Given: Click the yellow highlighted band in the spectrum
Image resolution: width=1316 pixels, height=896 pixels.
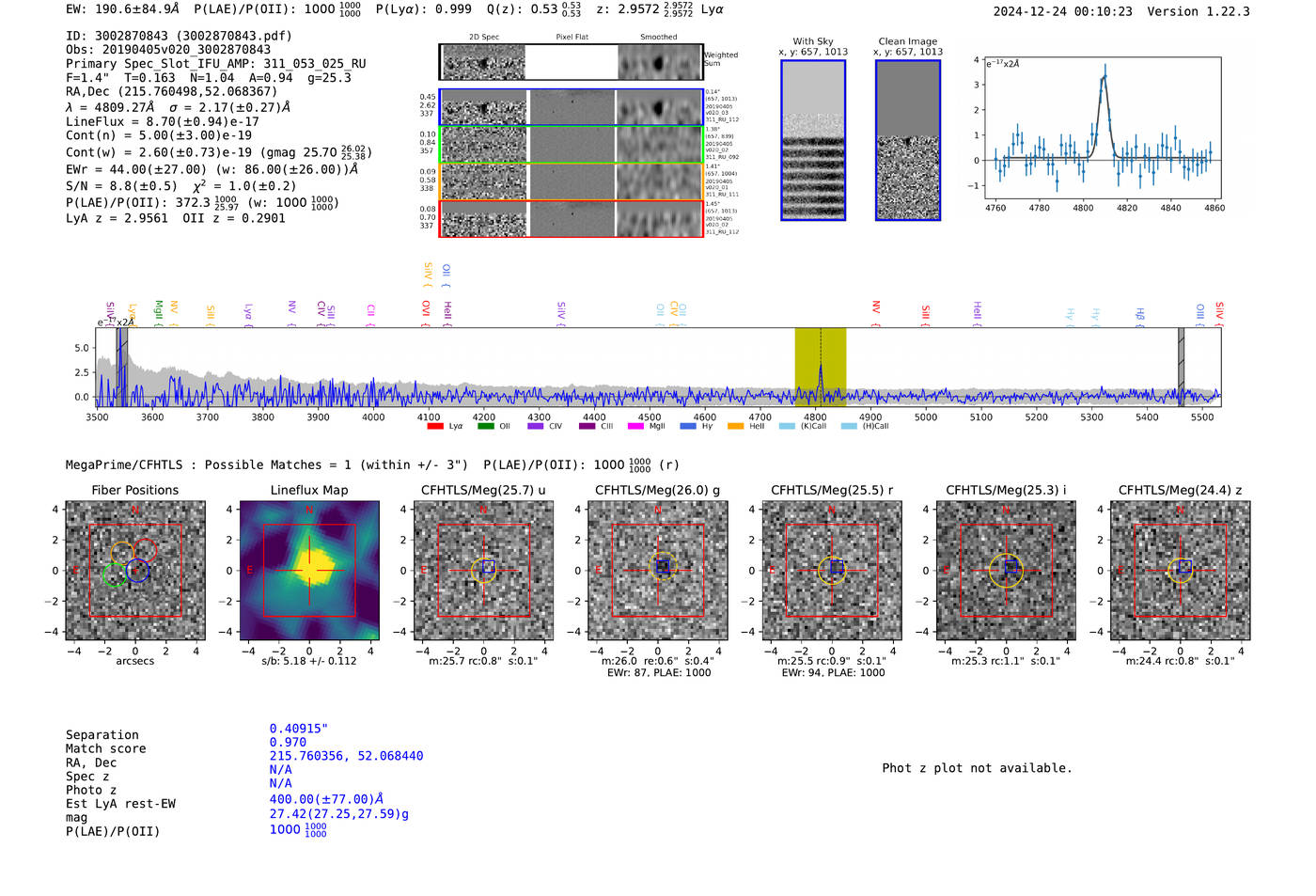Looking at the screenshot, I should [820, 367].
